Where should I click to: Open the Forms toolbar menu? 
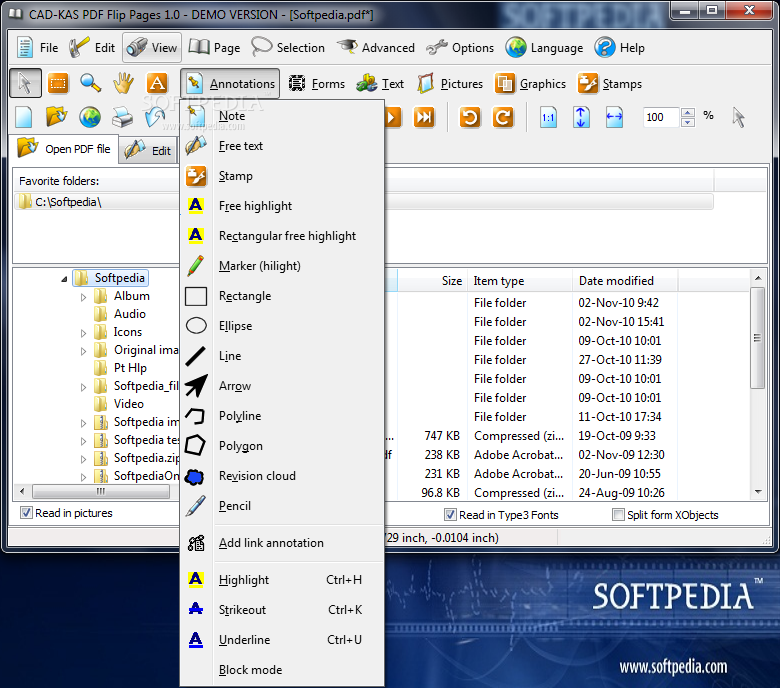point(317,84)
